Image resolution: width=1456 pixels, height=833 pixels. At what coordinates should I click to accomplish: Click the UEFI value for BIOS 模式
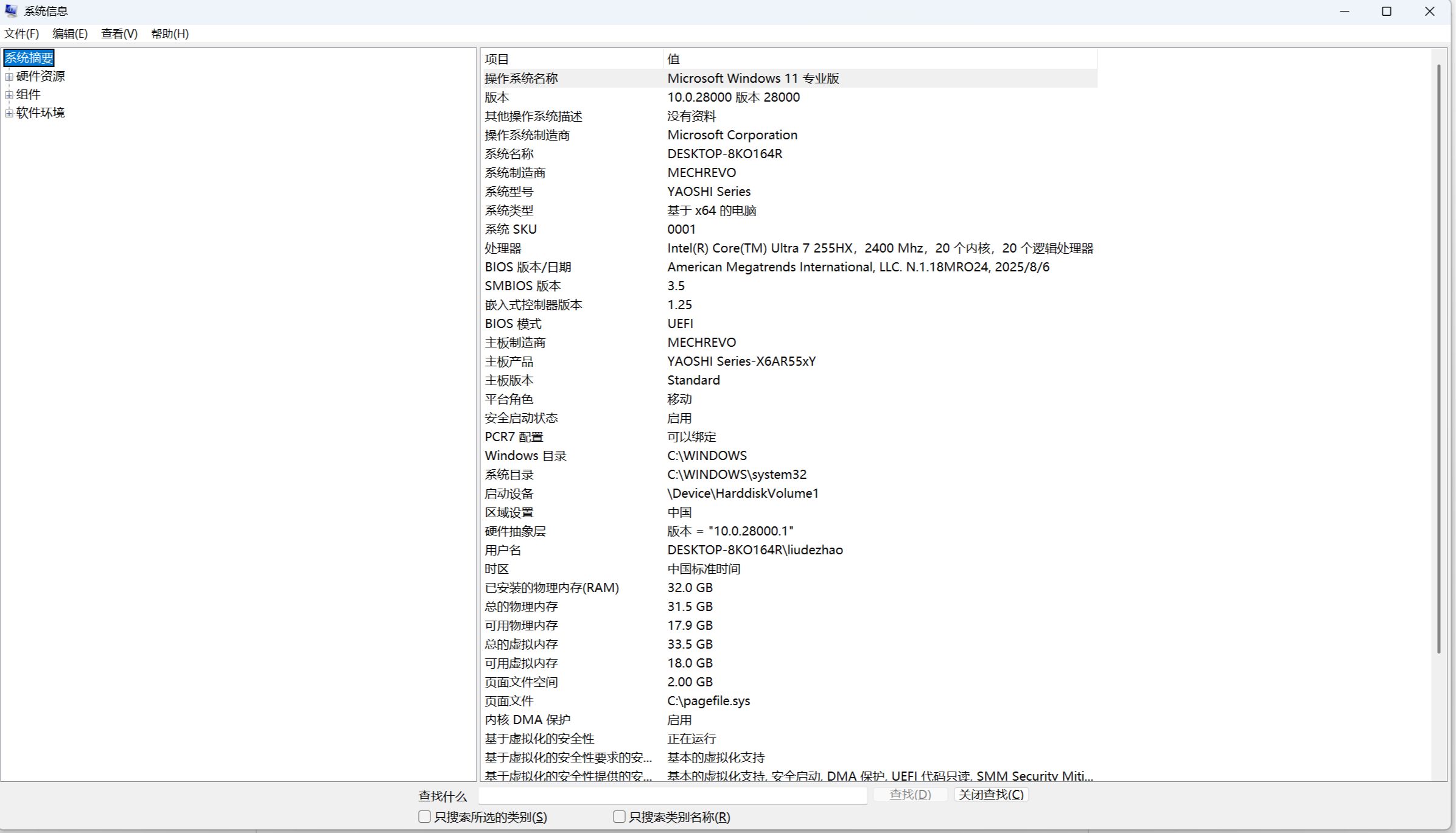tap(681, 324)
